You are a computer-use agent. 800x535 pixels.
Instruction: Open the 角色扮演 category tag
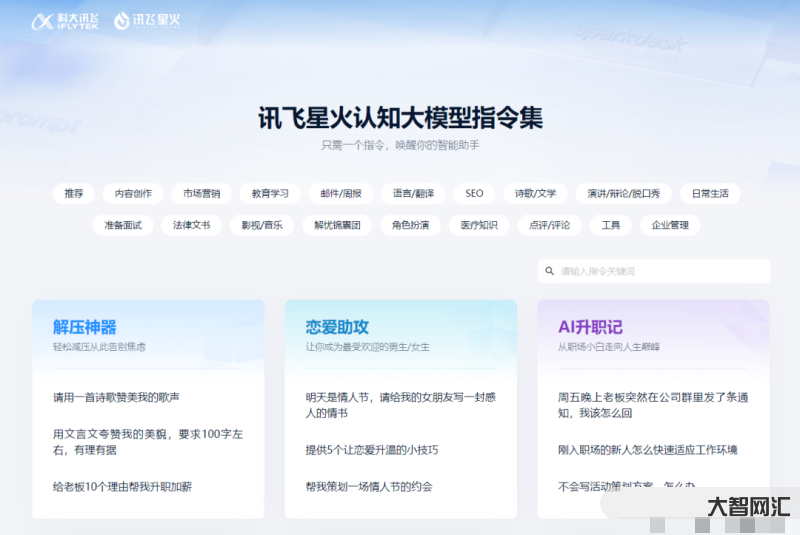tap(410, 225)
